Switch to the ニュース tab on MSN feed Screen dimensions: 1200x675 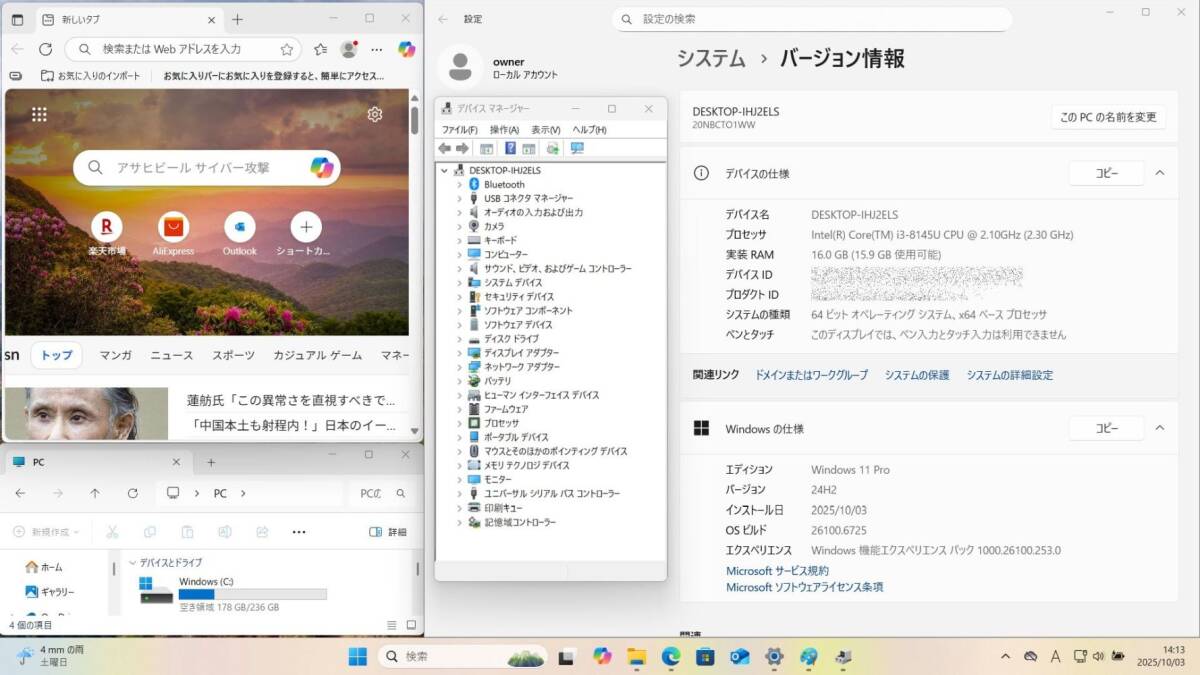pyautogui.click(x=172, y=355)
